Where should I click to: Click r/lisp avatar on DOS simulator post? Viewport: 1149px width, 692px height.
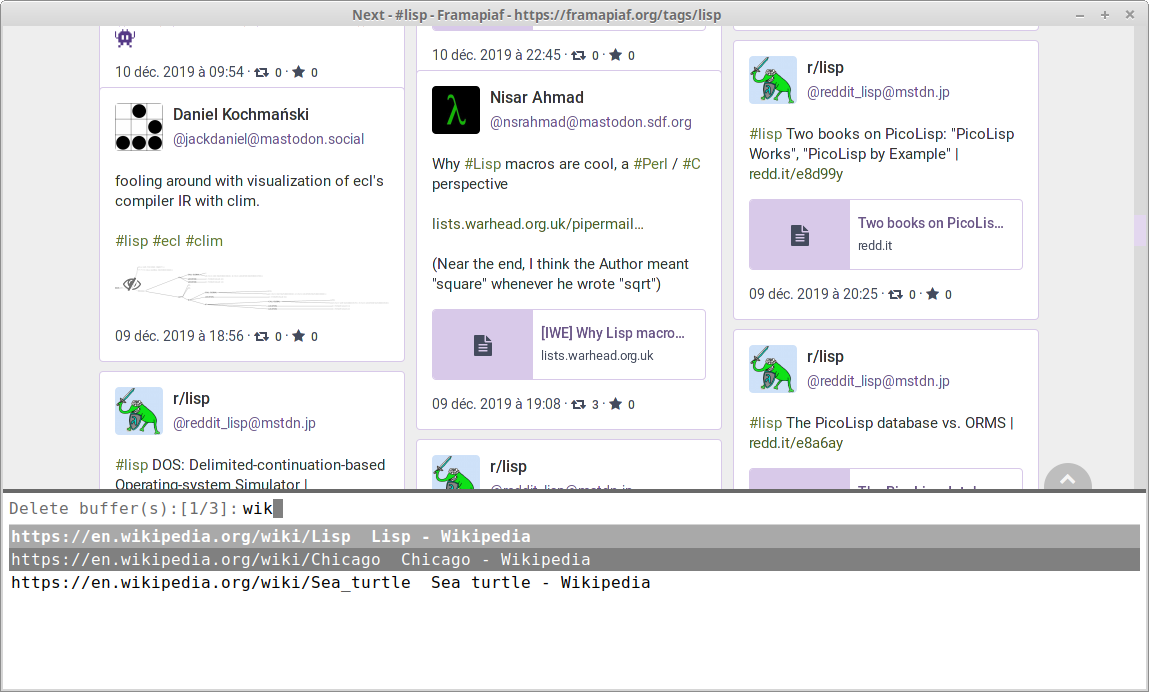(138, 411)
